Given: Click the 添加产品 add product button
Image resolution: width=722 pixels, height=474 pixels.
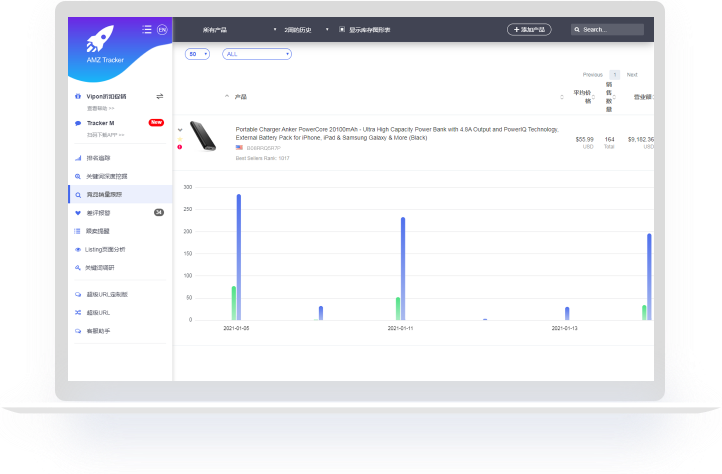Looking at the screenshot, I should pos(529,30).
